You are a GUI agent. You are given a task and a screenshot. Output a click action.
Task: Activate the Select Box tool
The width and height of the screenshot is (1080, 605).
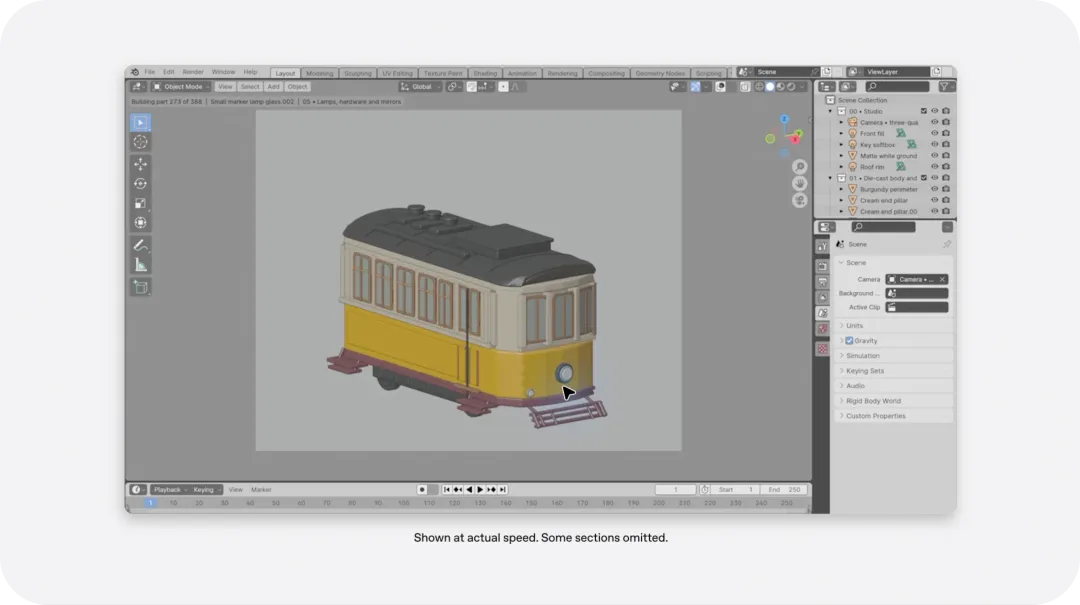(x=141, y=123)
